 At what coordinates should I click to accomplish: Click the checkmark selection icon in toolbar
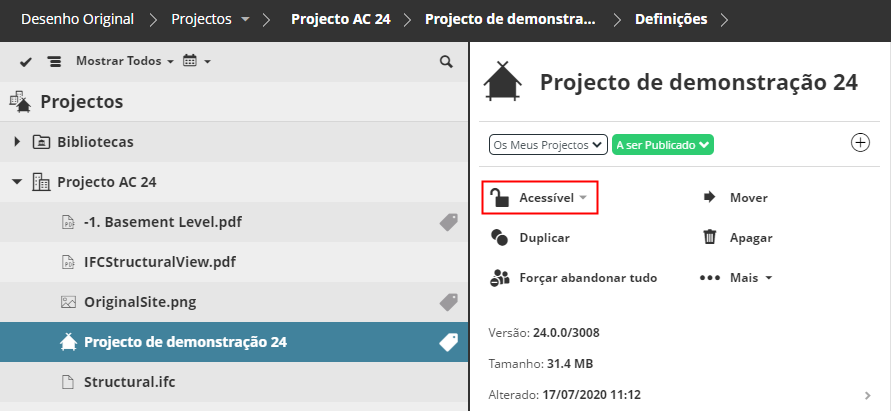(x=26, y=62)
